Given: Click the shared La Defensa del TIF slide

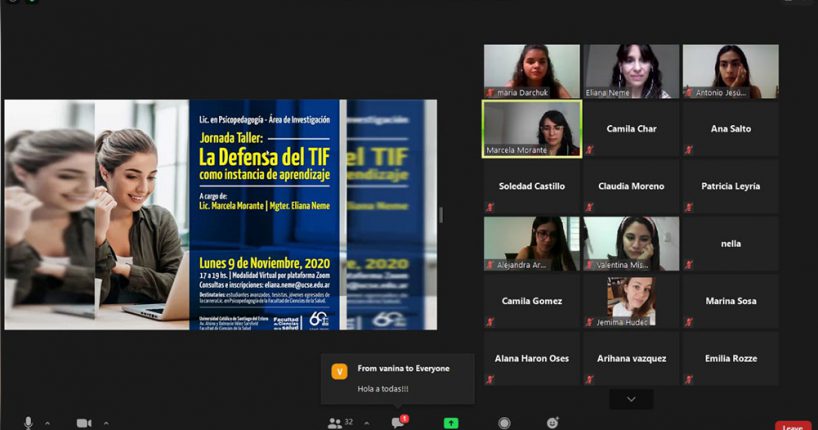Looking at the screenshot, I should tap(220, 215).
